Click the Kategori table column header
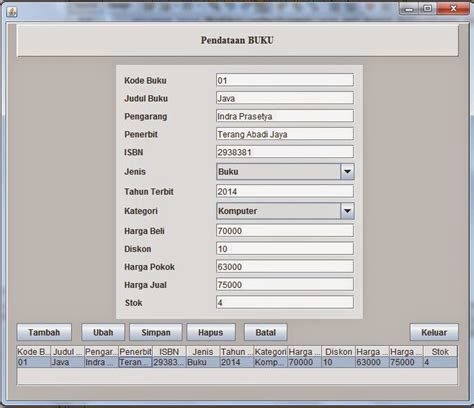Viewport: 474px width, 408px height. click(271, 352)
